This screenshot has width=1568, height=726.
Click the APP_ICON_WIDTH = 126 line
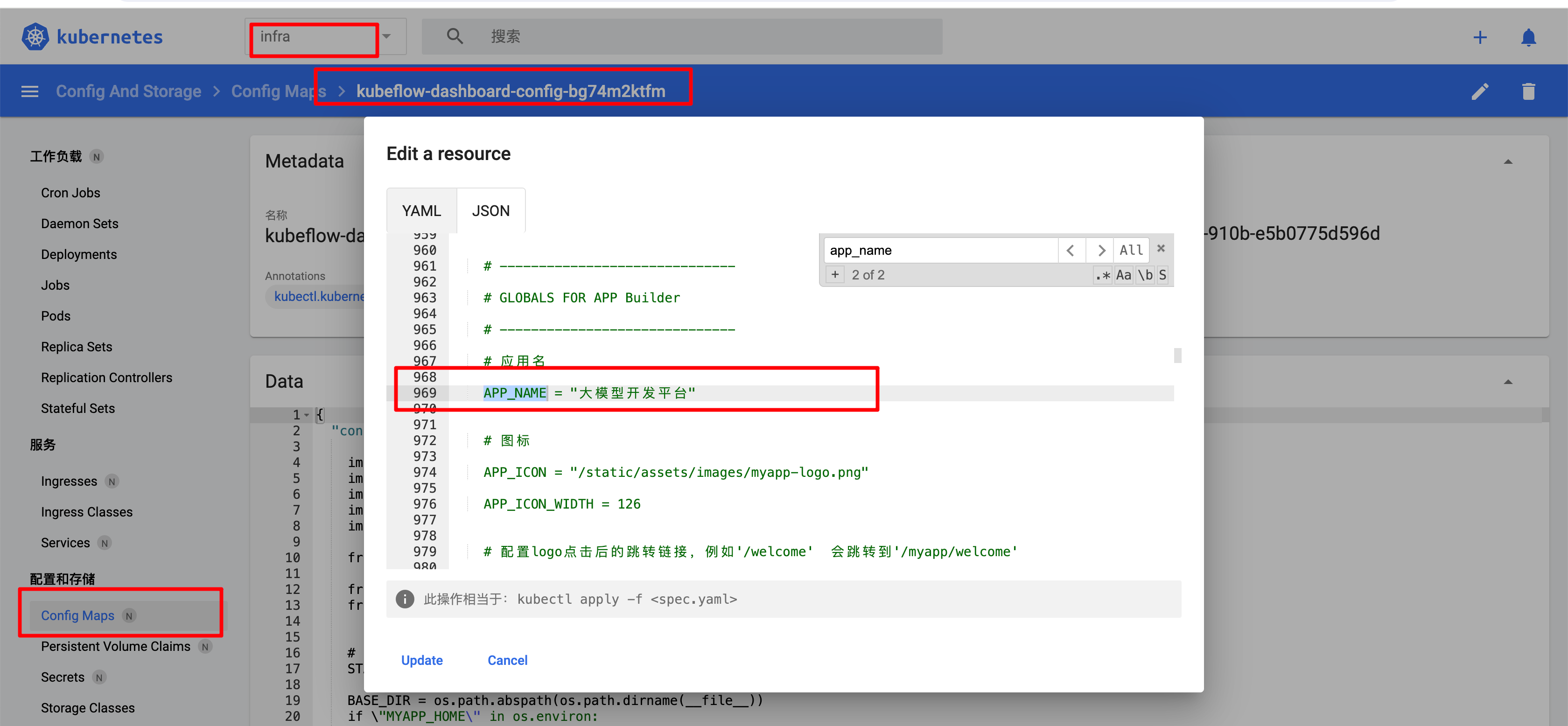pos(562,504)
